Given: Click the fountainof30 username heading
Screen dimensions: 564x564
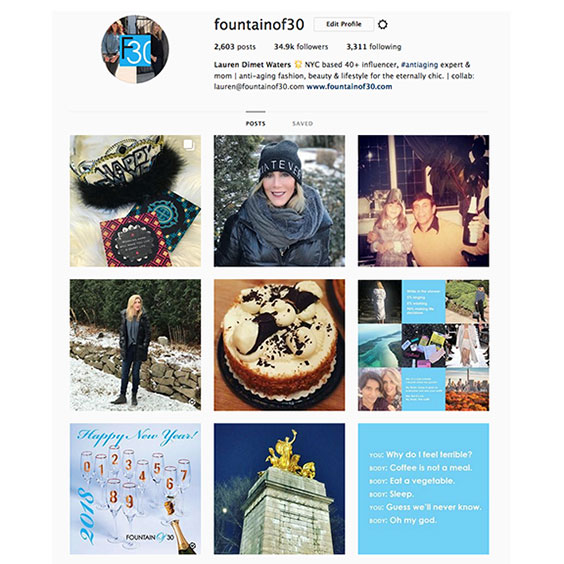Looking at the screenshot, I should (259, 24).
